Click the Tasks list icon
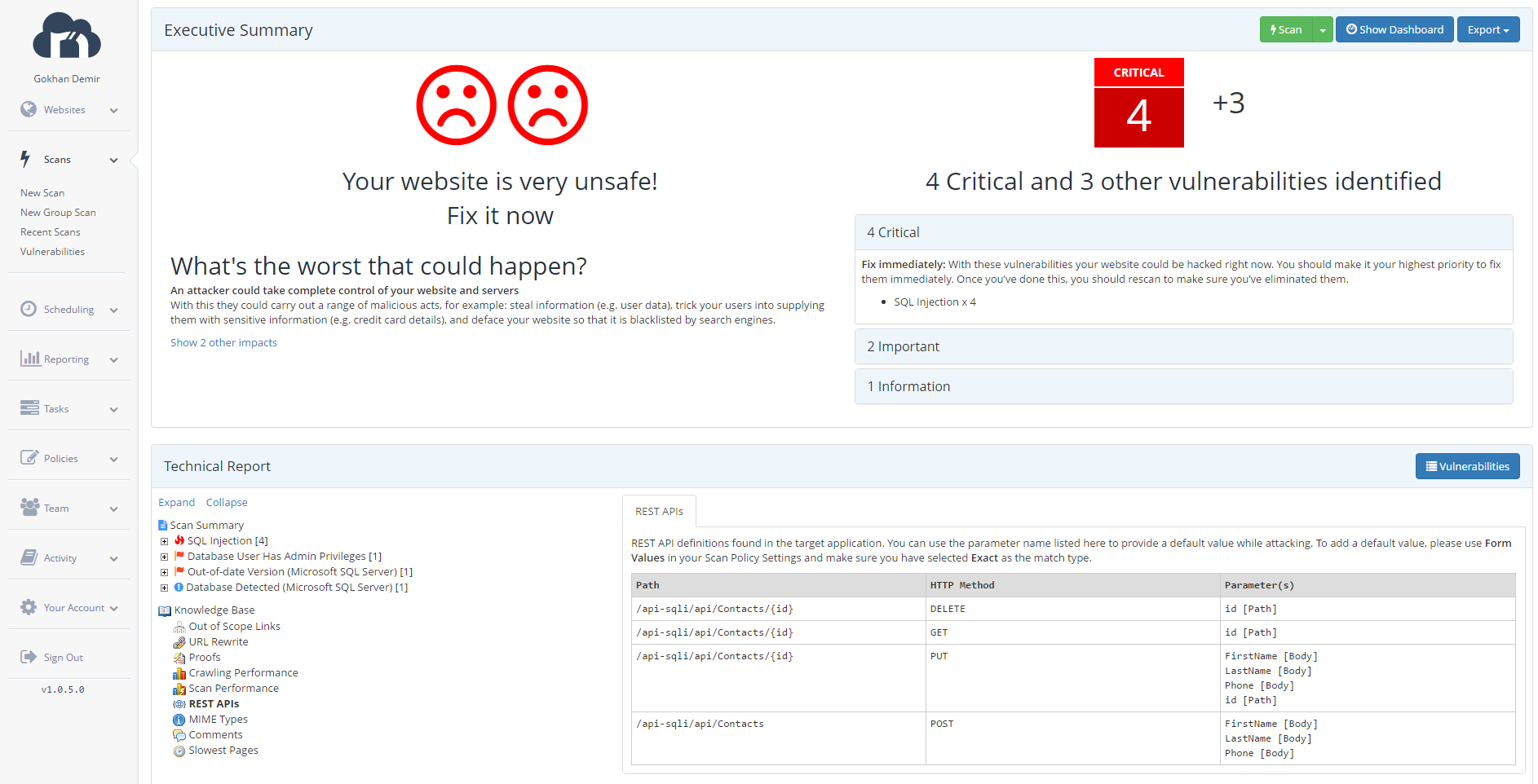This screenshot has width=1538, height=784. [x=29, y=408]
